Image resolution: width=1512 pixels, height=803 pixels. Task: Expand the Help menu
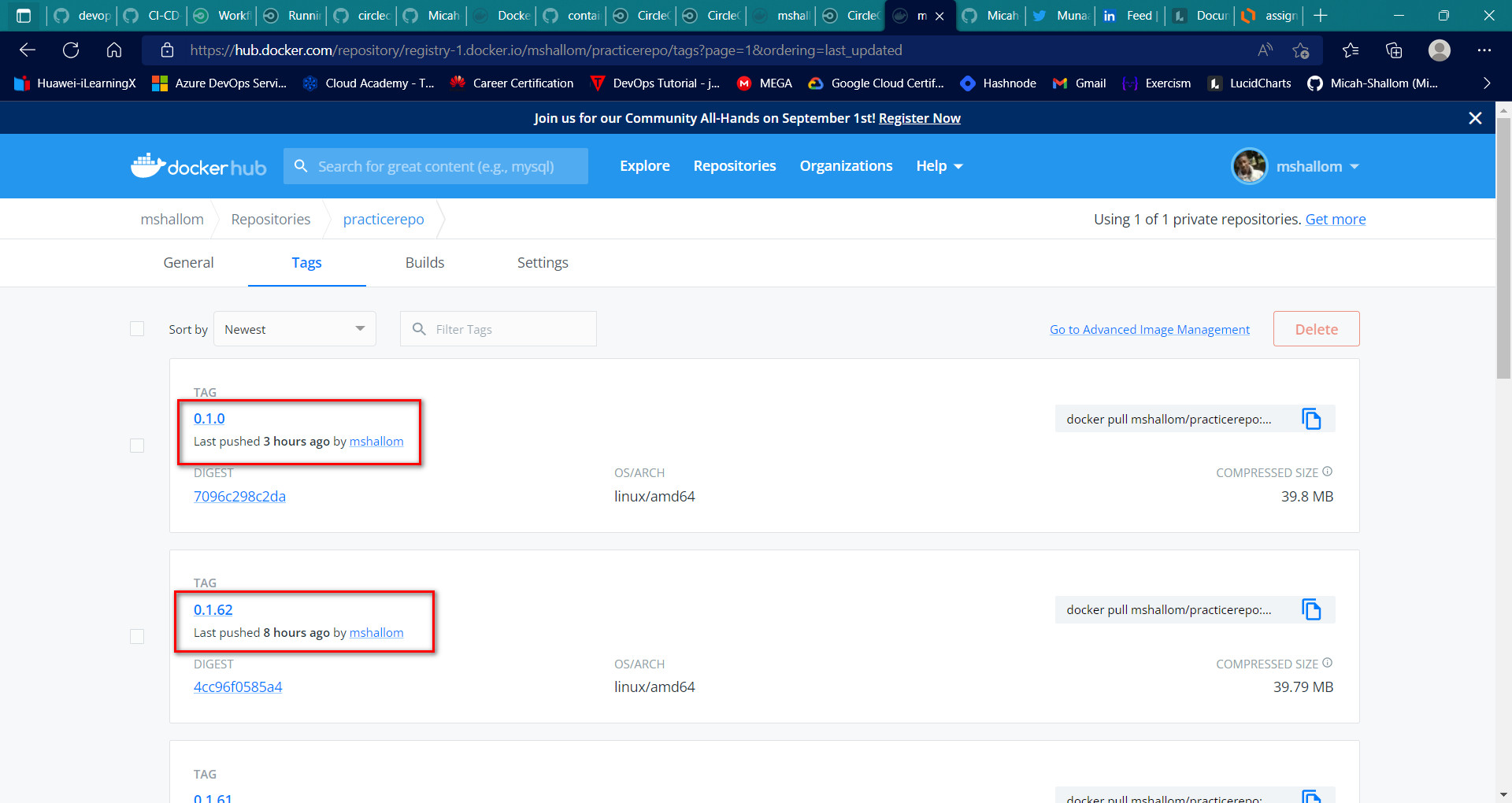(939, 166)
